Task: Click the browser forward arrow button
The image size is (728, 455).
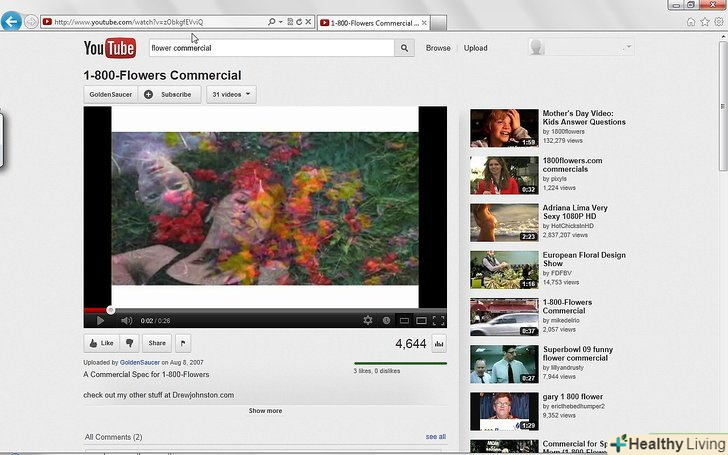Action: (x=31, y=22)
